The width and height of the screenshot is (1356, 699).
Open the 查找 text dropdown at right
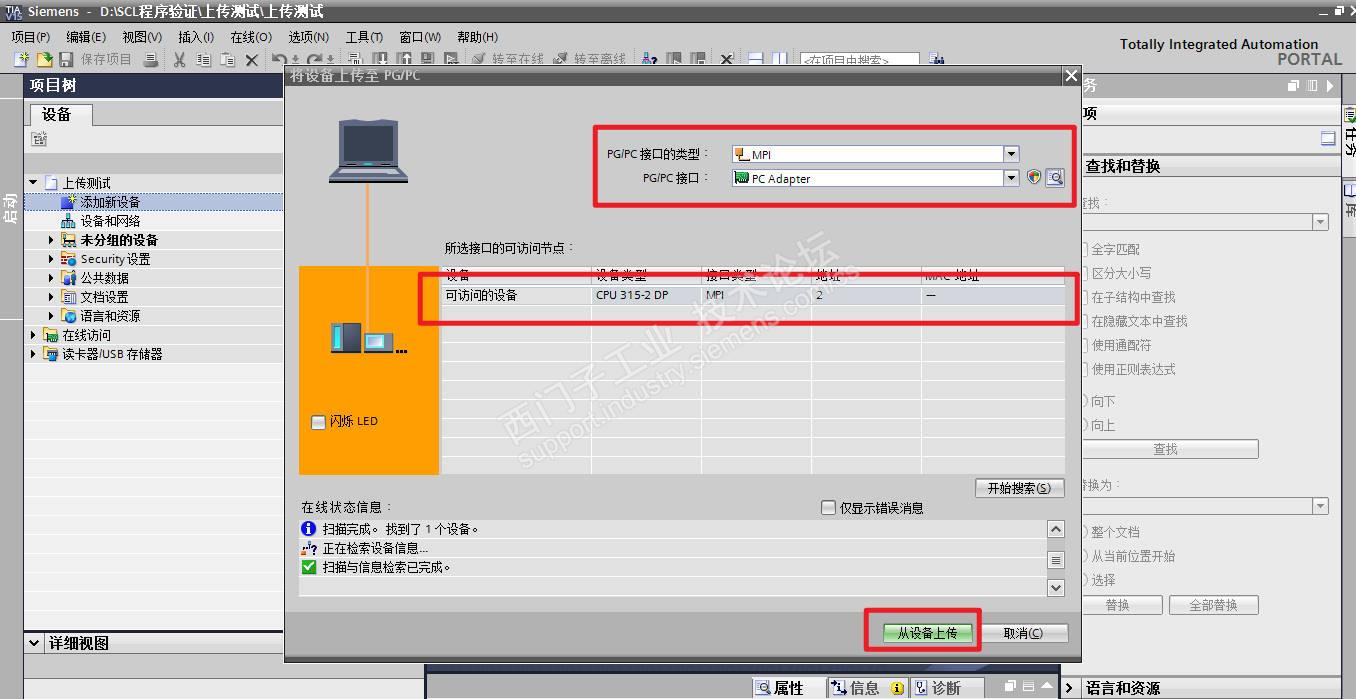click(1320, 222)
